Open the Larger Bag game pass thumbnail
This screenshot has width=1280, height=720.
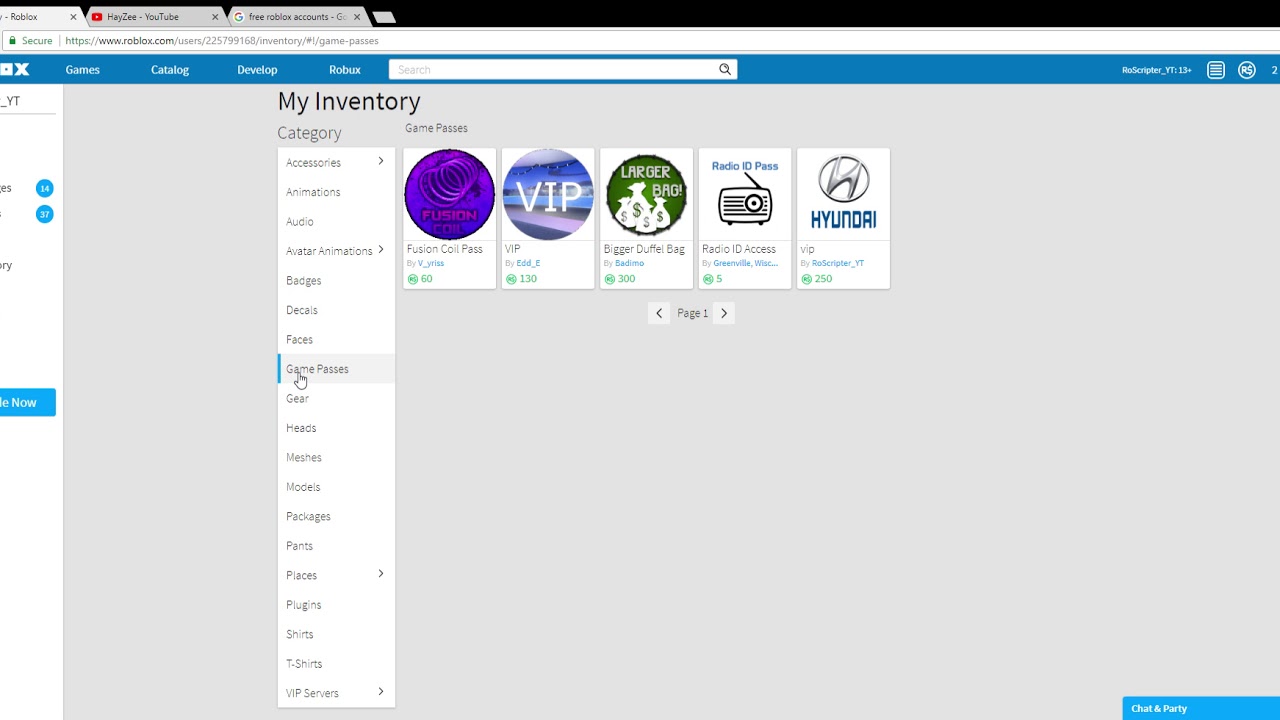646,194
